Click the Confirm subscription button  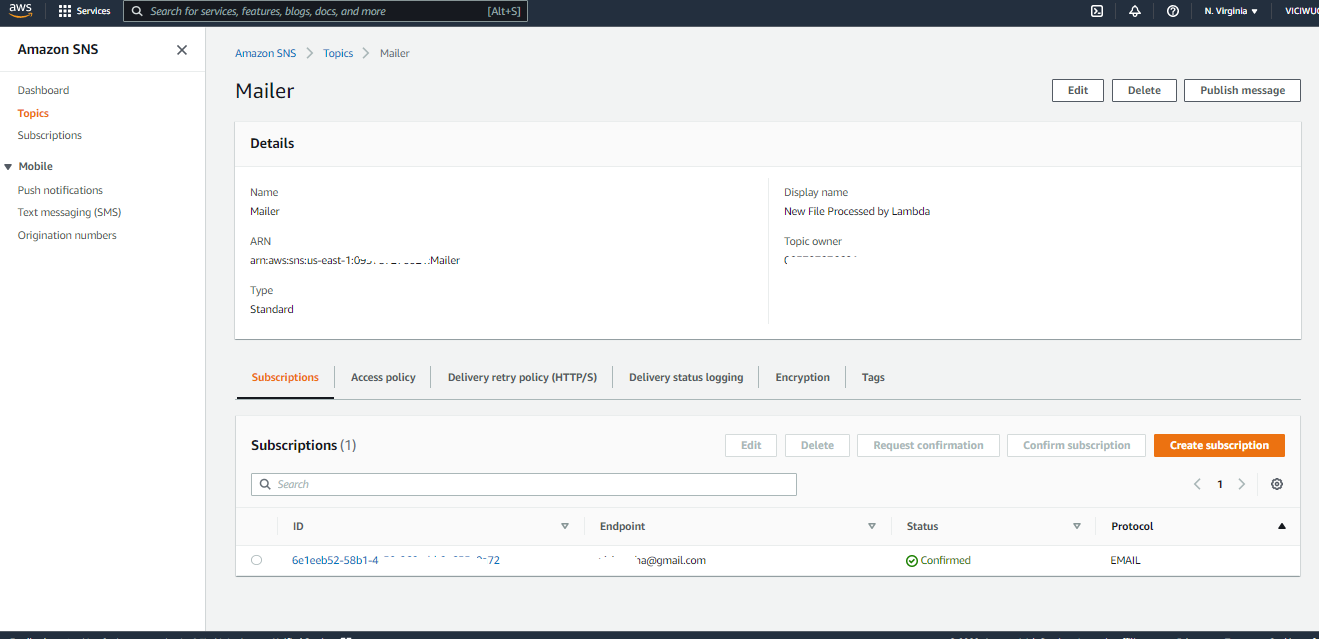1076,445
